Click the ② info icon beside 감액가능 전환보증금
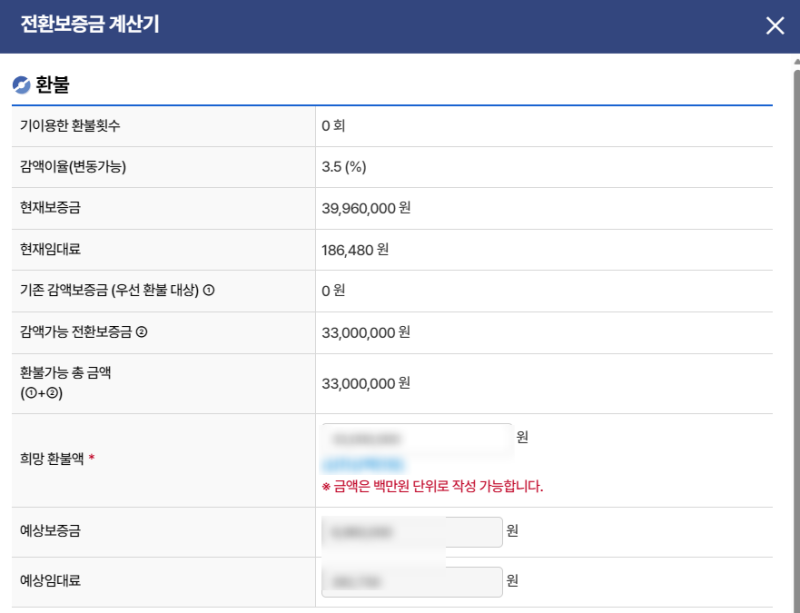Screen dimensions: 800x613 [x=141, y=332]
